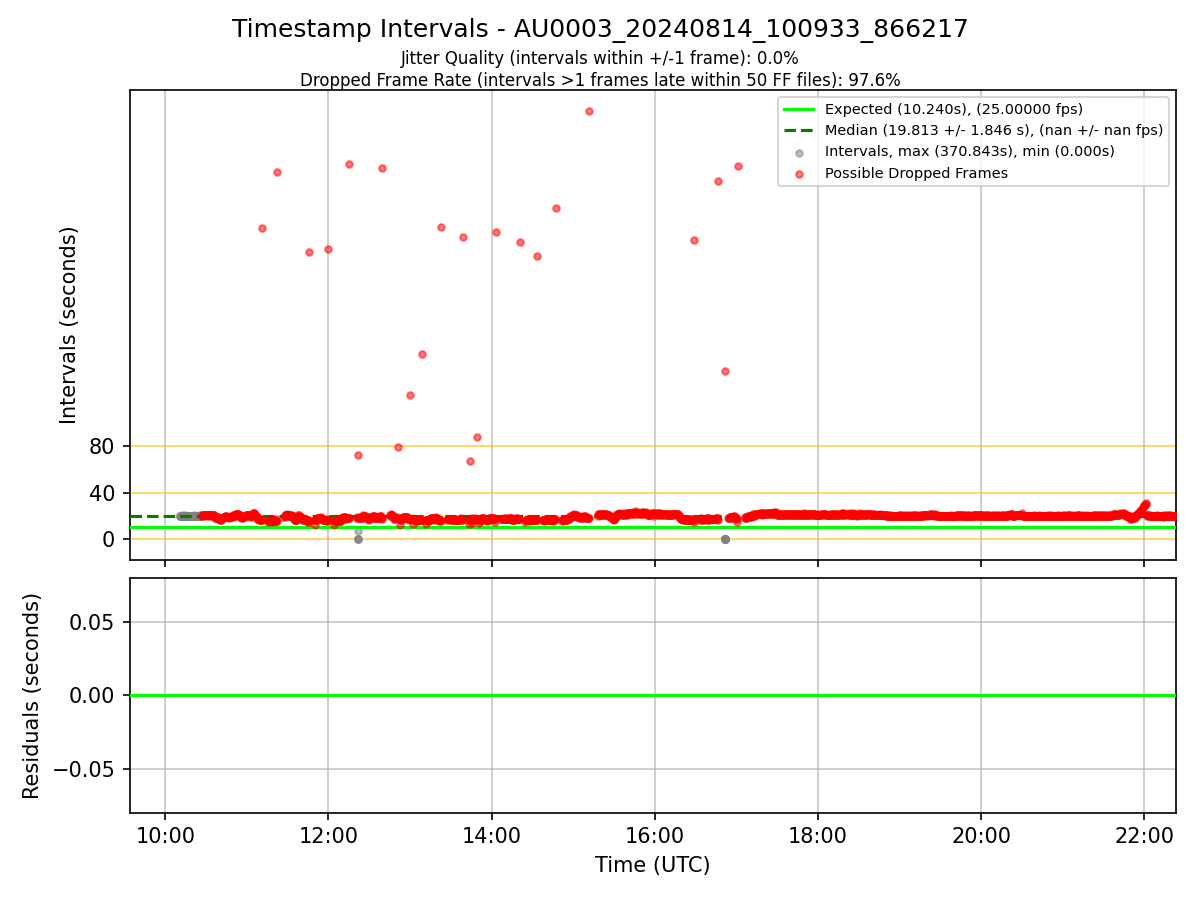1200x900 pixels.
Task: Click the green expected line in residuals panel
Action: point(652,695)
